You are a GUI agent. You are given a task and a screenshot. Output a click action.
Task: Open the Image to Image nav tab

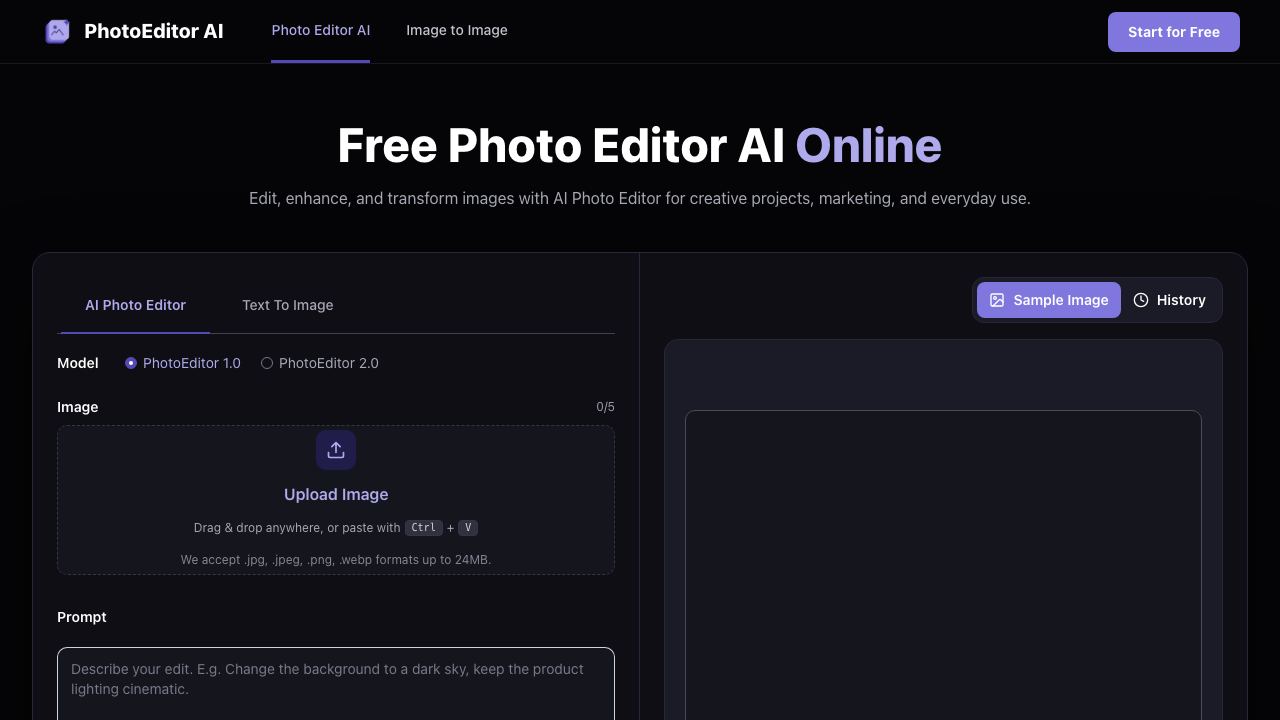[x=457, y=31]
